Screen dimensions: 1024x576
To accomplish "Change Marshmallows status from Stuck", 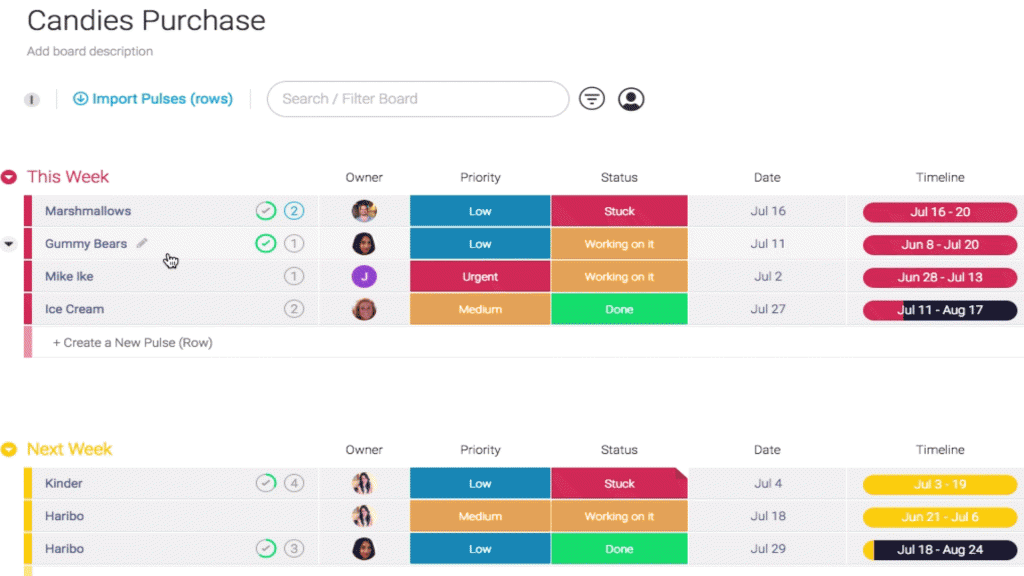I will pos(619,211).
